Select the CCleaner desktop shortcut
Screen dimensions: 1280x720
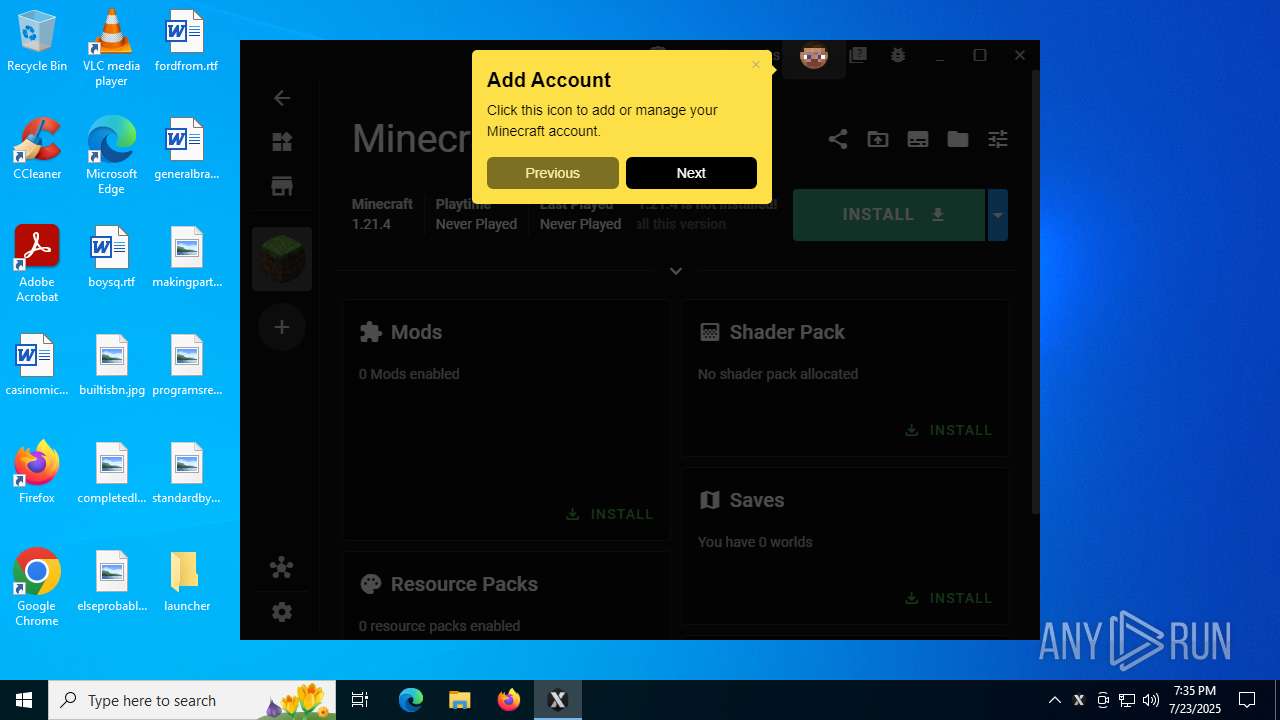37,150
